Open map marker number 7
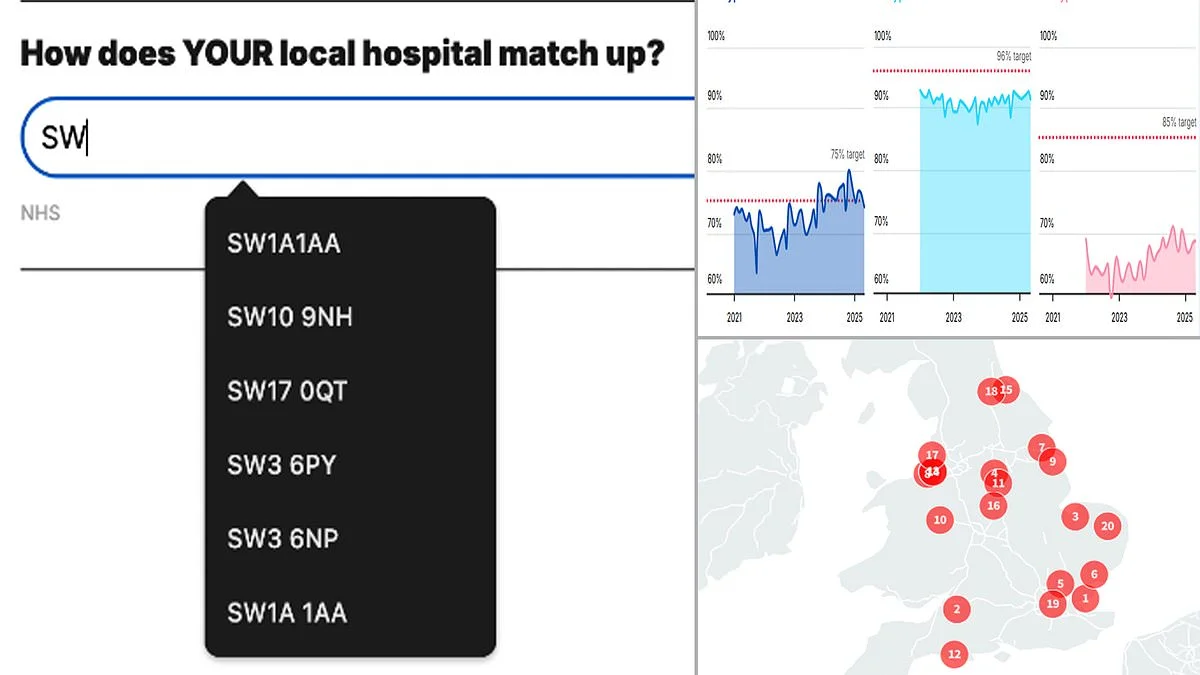 1041,448
